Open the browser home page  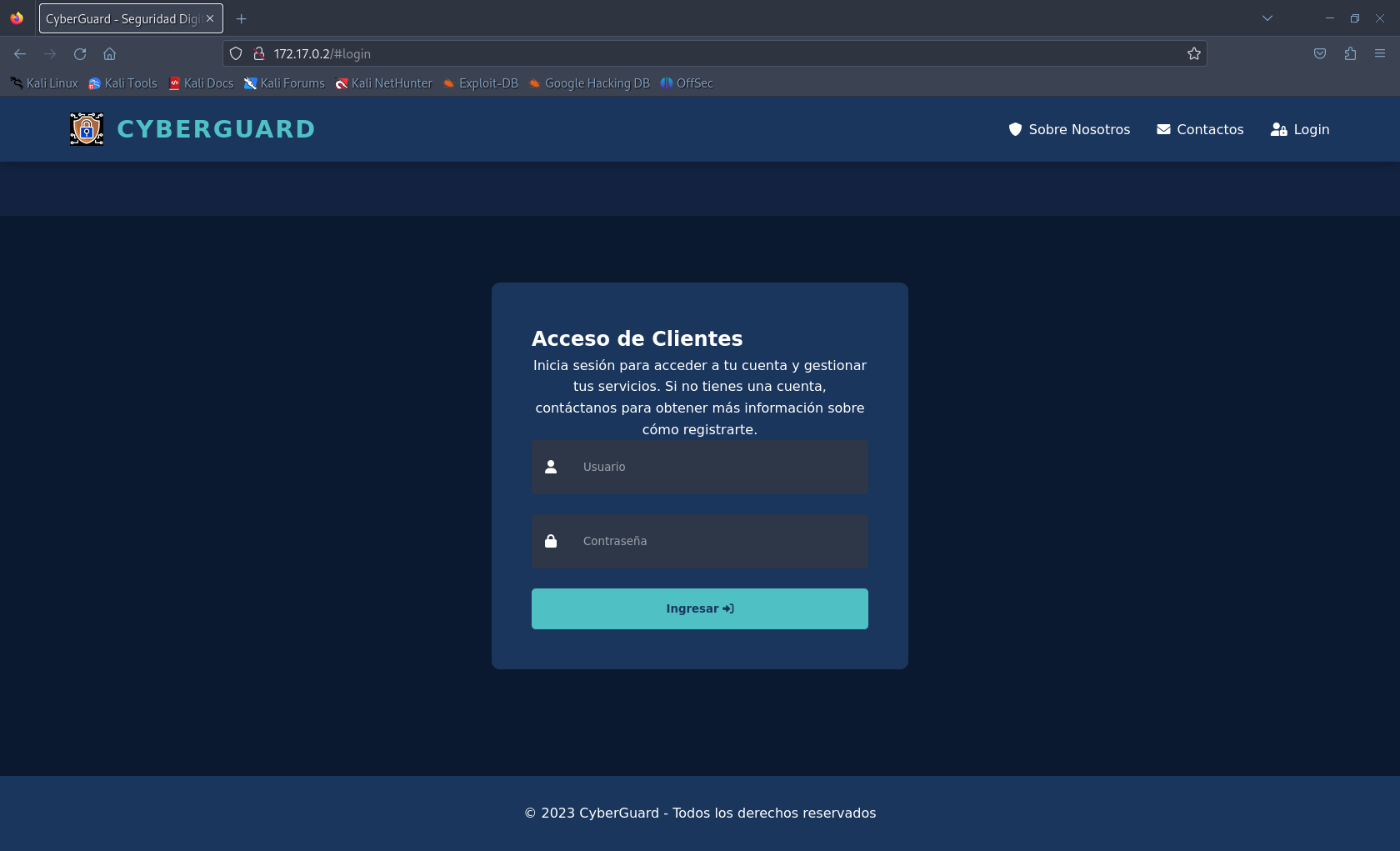[109, 53]
